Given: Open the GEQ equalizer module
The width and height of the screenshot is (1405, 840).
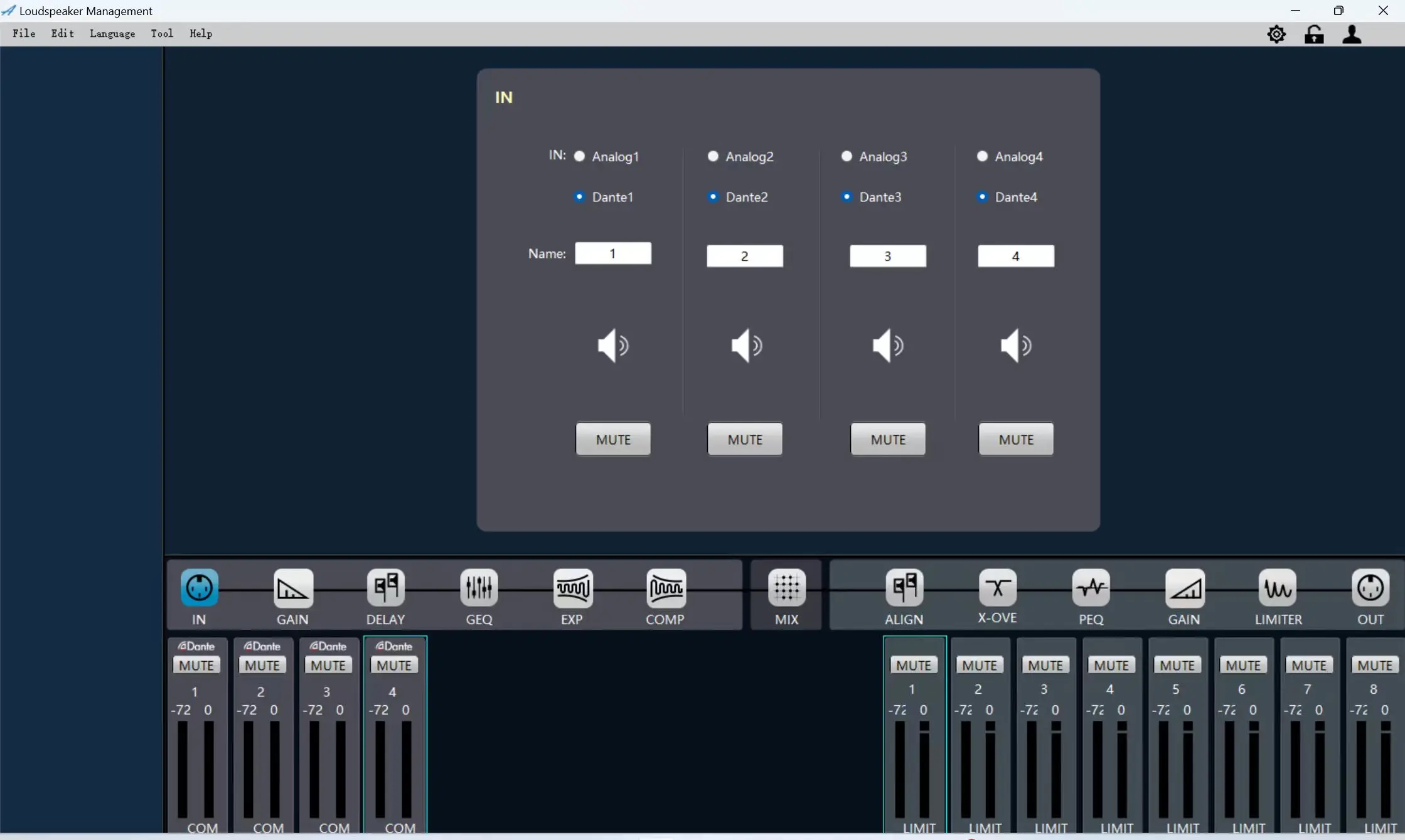Looking at the screenshot, I should (479, 588).
